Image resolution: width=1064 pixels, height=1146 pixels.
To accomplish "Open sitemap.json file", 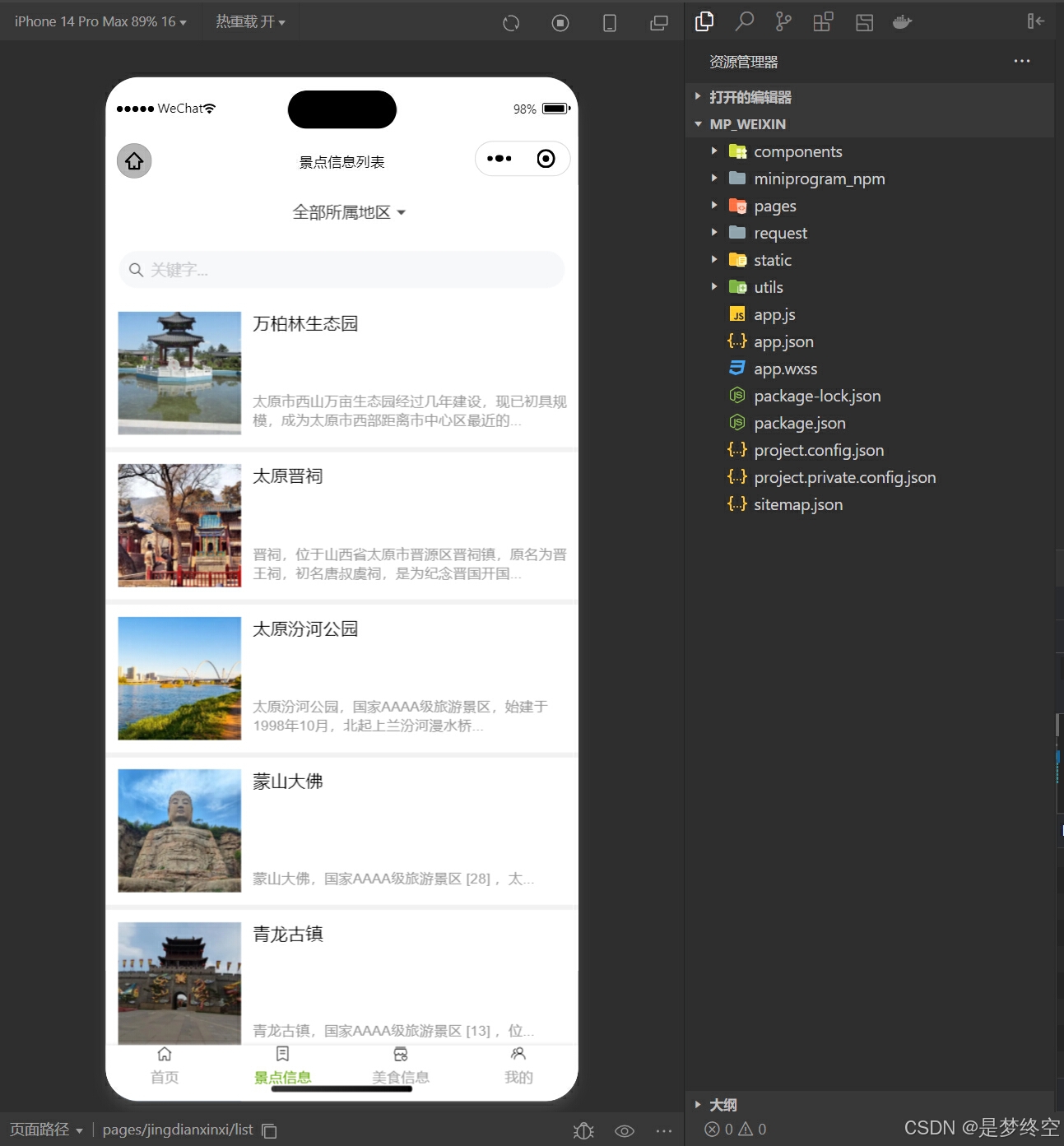I will 797,504.
